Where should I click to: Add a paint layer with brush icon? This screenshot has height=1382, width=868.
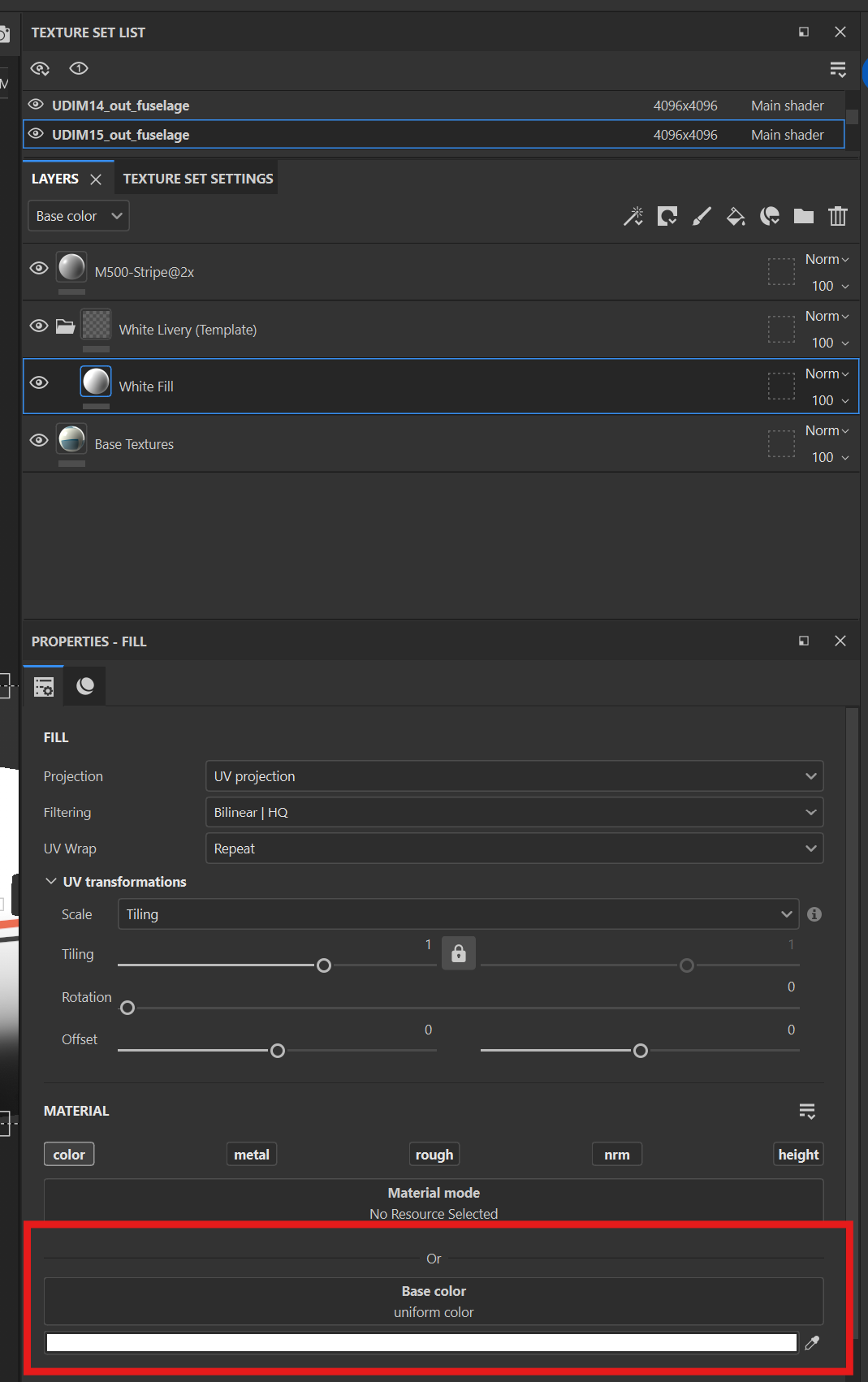702,216
